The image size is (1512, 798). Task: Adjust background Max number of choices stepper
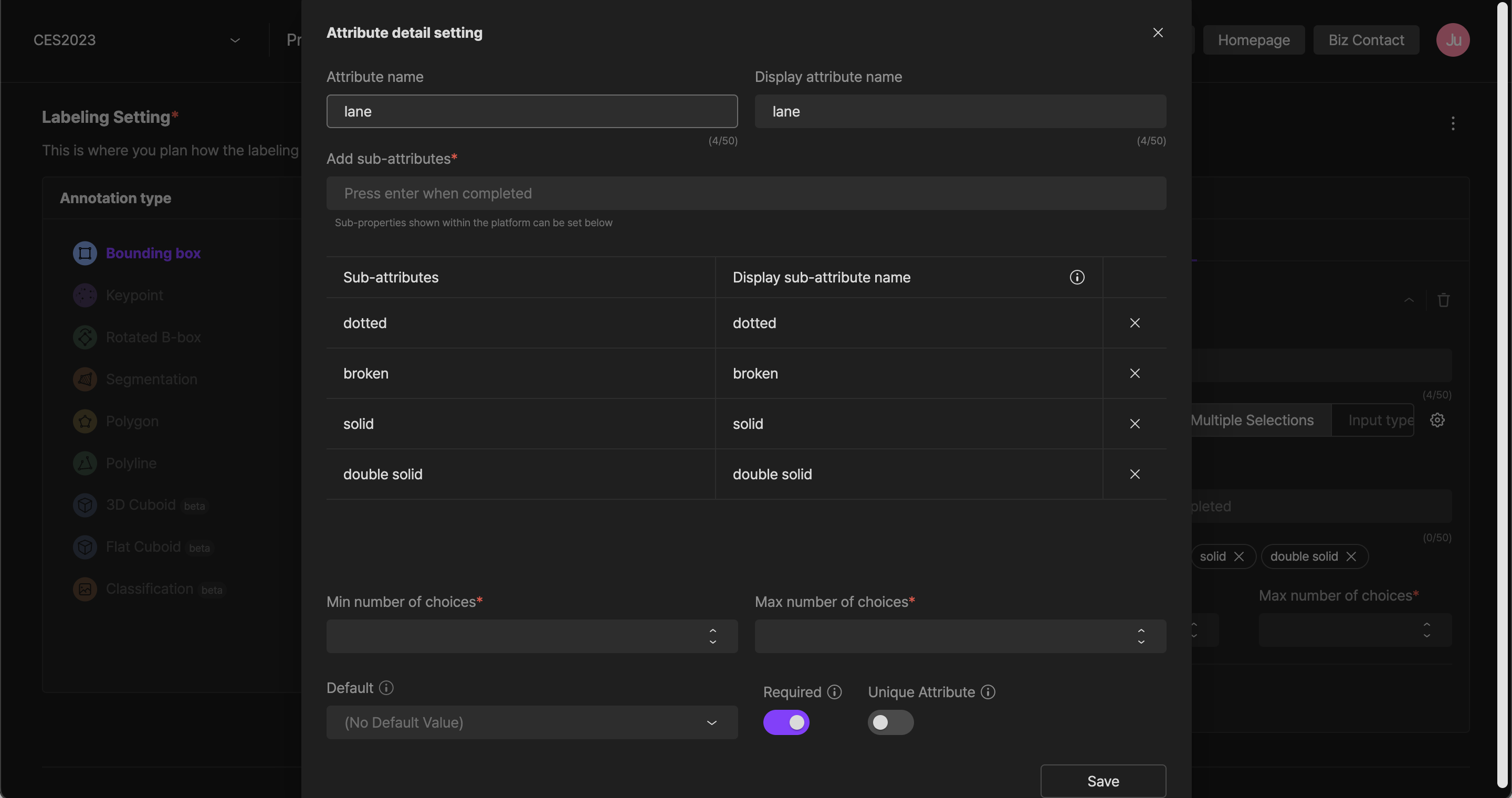coord(1426,630)
